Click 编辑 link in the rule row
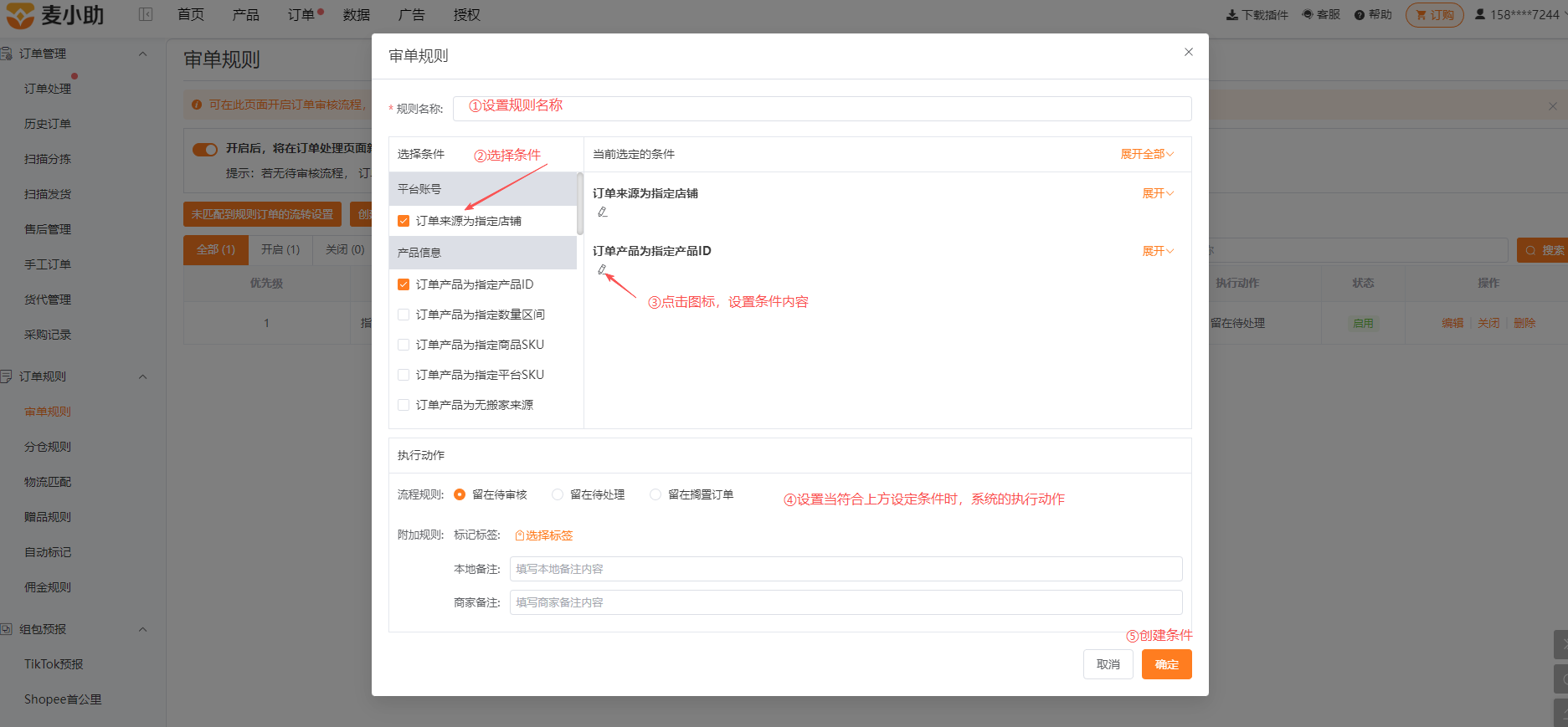Screen dimensions: 1568x727 [1452, 323]
